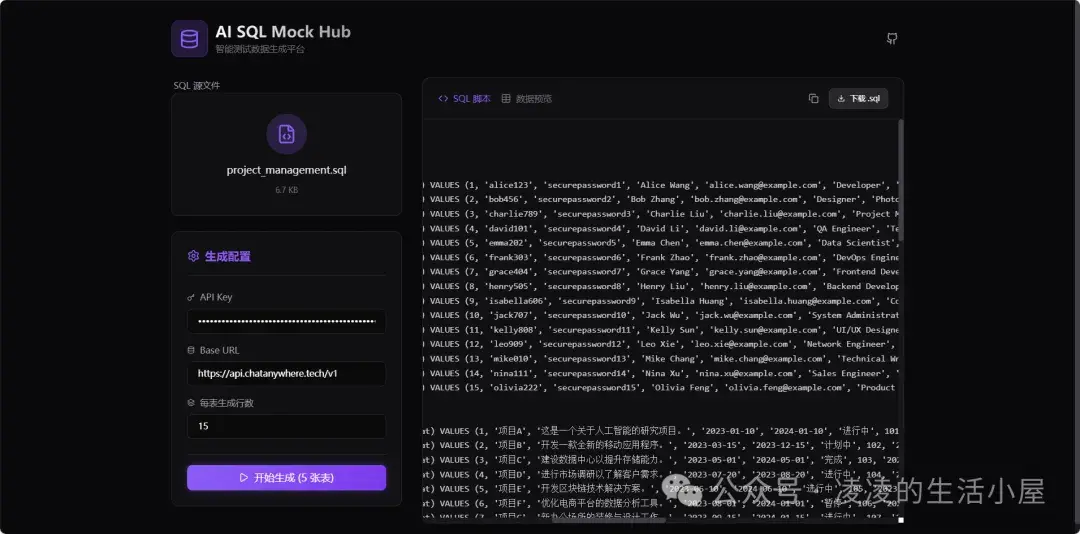The image size is (1080, 534).
Task: Switch to the 数据预览 tab
Action: click(526, 98)
